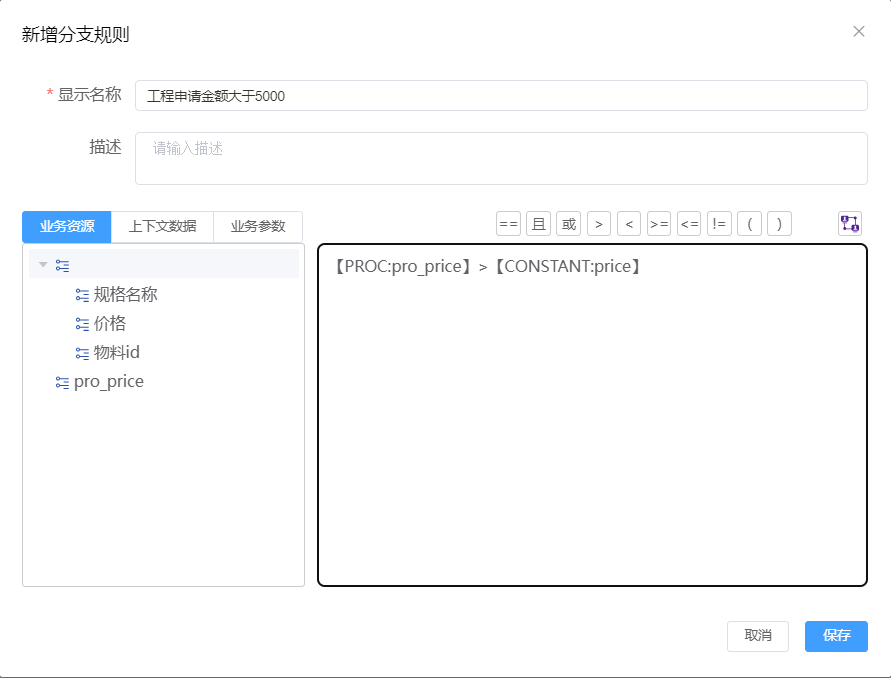Click the 保存 save button
This screenshot has height=678, width=891.
836,636
